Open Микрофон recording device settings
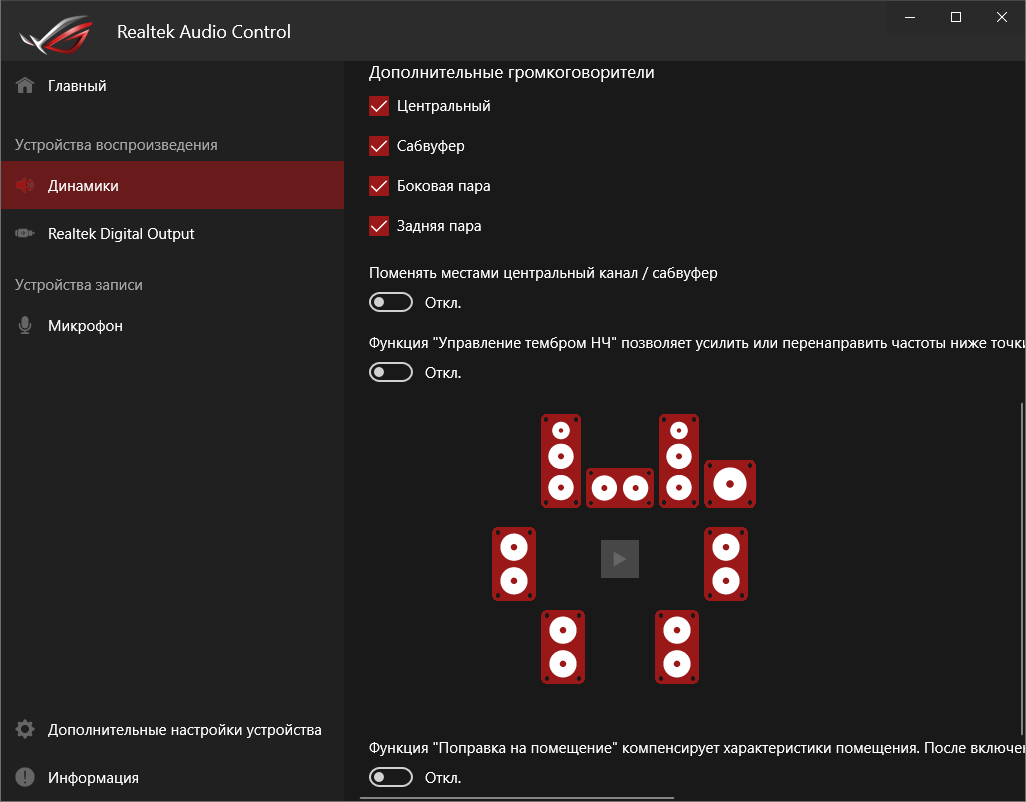Viewport: 1026px width, 802px height. (85, 326)
